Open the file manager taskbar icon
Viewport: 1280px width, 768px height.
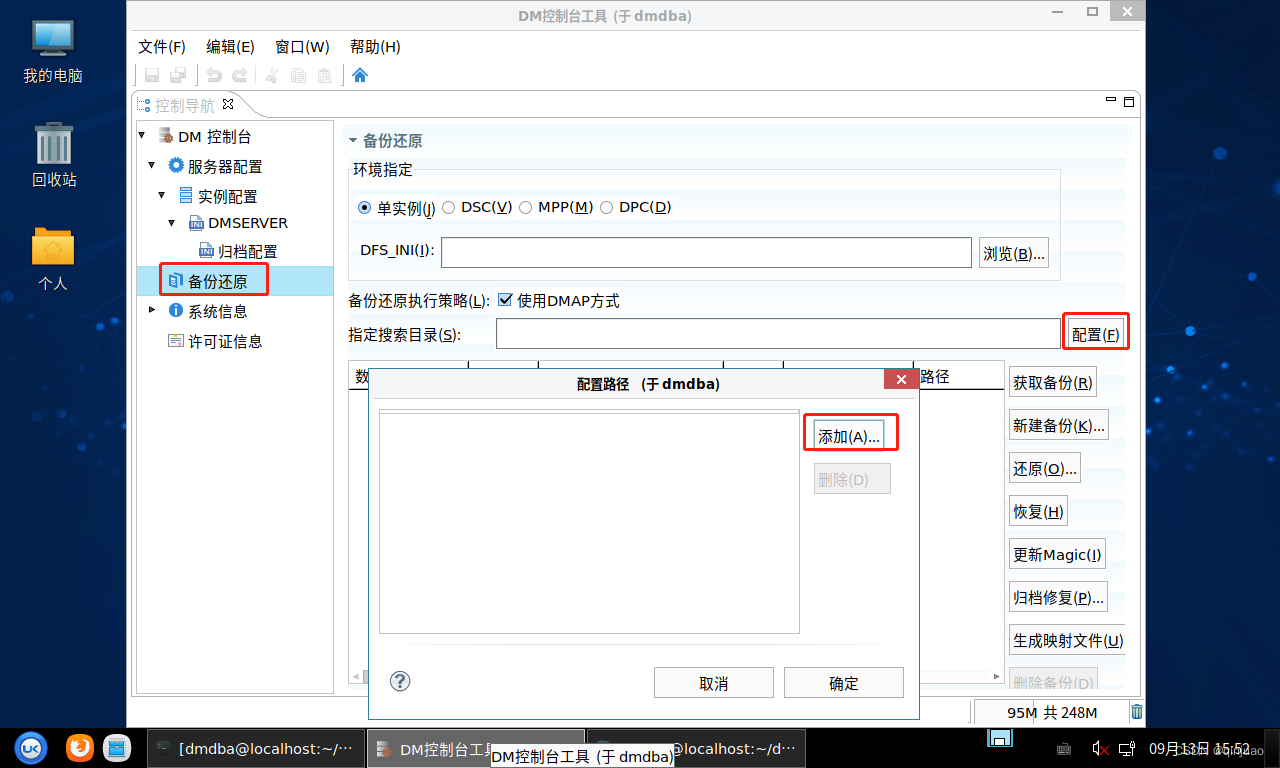pos(117,747)
